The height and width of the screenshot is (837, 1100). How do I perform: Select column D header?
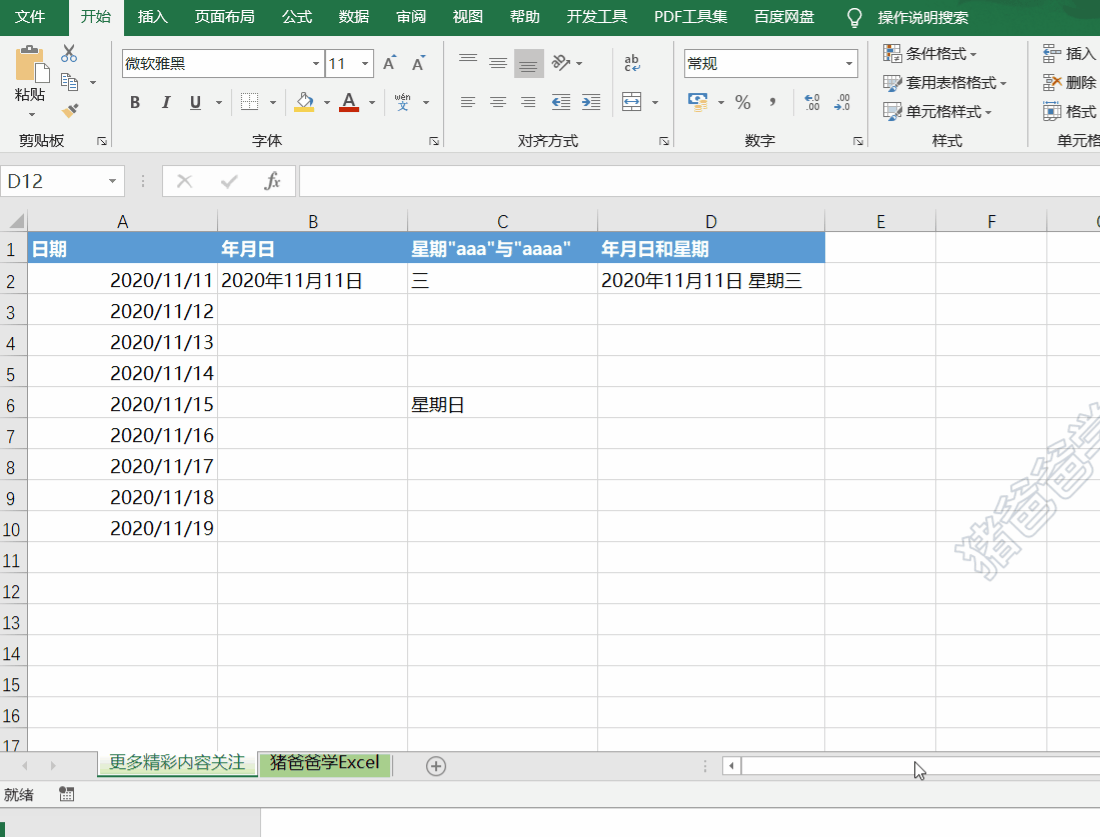pyautogui.click(x=711, y=222)
